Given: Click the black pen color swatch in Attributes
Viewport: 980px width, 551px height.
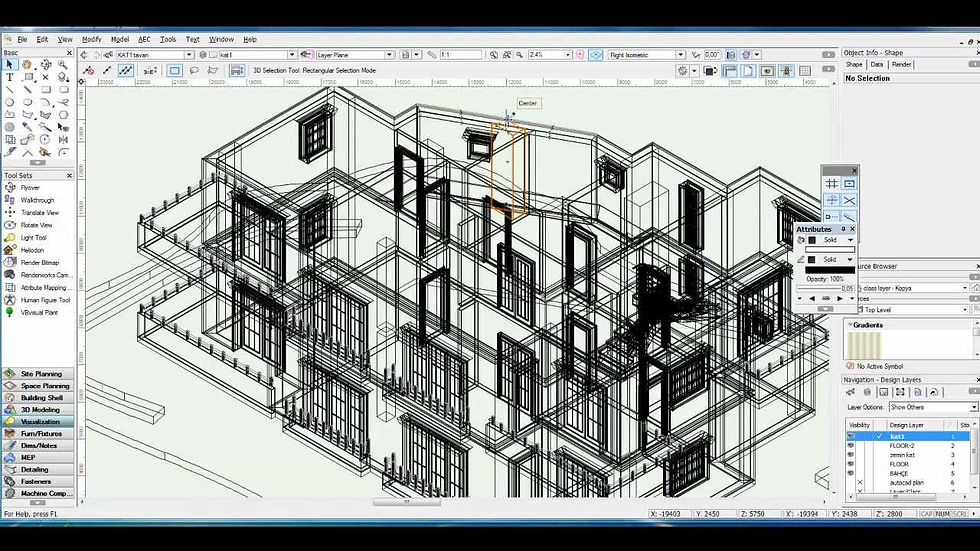Looking at the screenshot, I should pyautogui.click(x=830, y=269).
